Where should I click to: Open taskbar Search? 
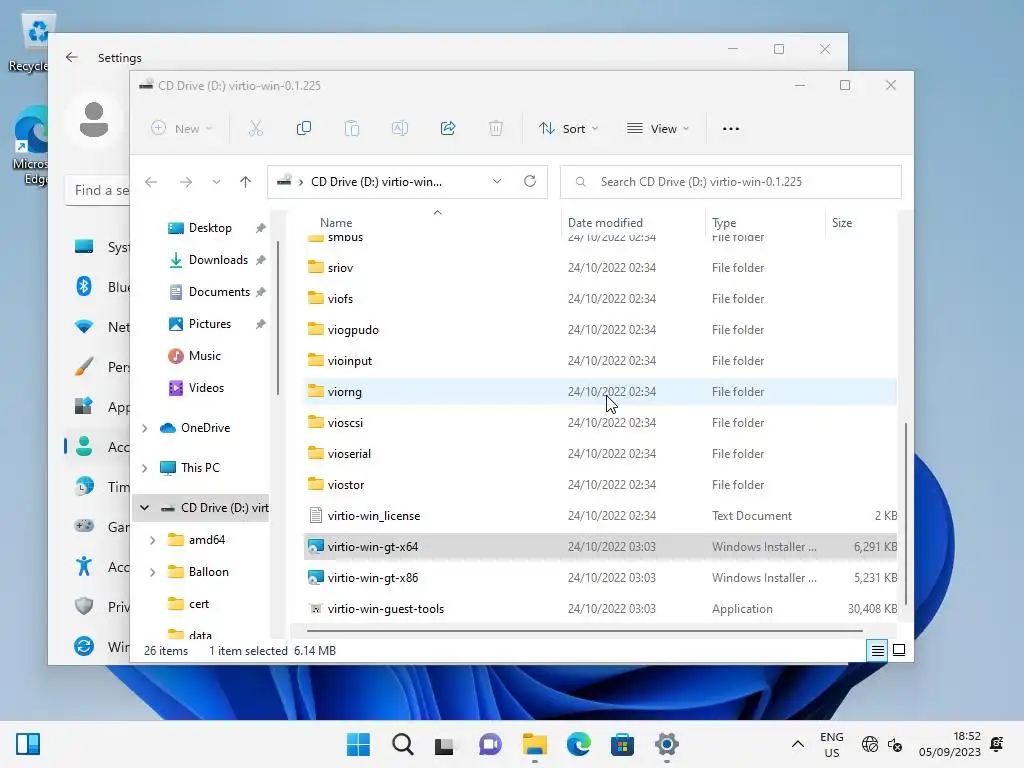pyautogui.click(x=402, y=744)
